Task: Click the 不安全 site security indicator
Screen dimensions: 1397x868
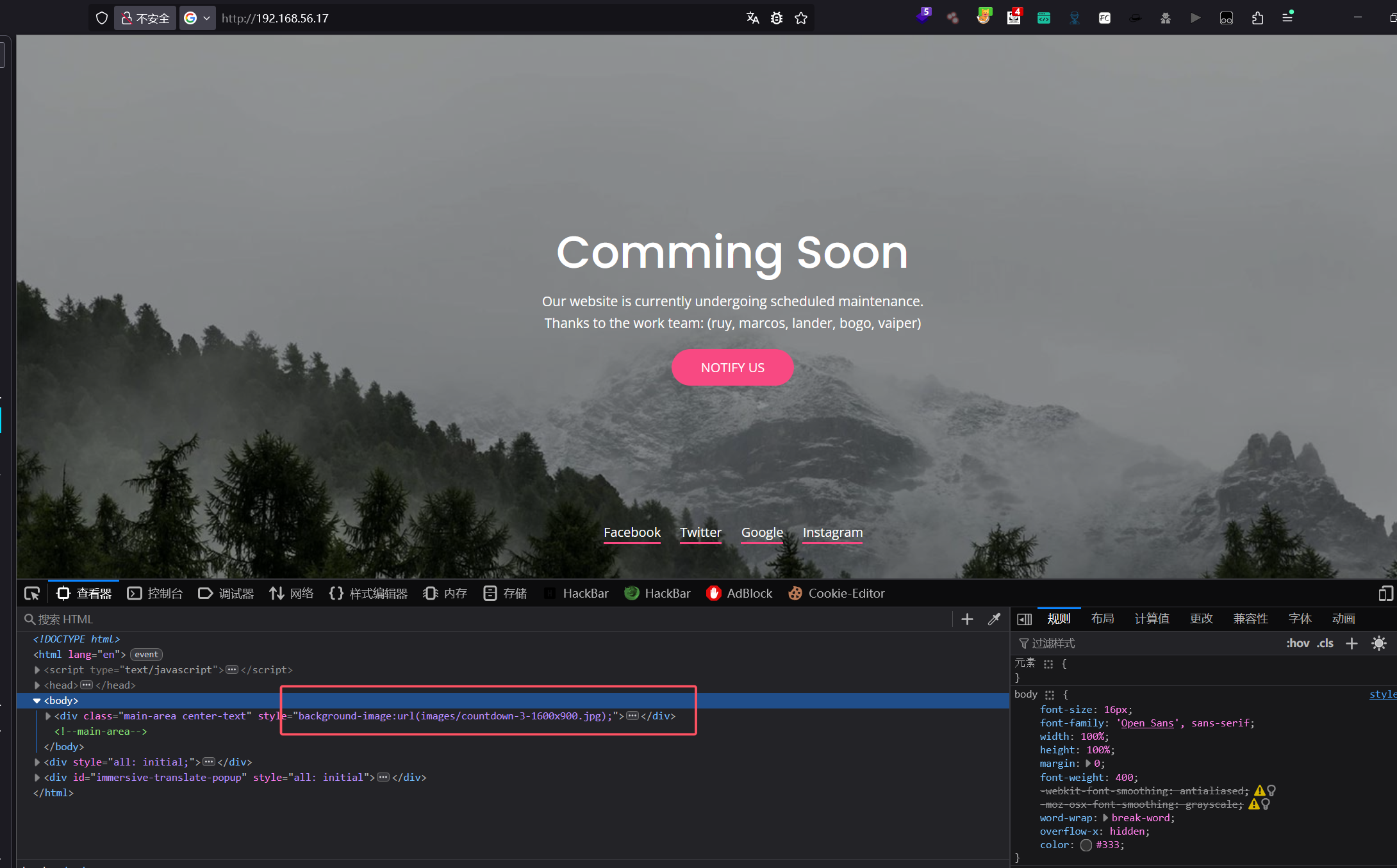Action: pyautogui.click(x=145, y=18)
